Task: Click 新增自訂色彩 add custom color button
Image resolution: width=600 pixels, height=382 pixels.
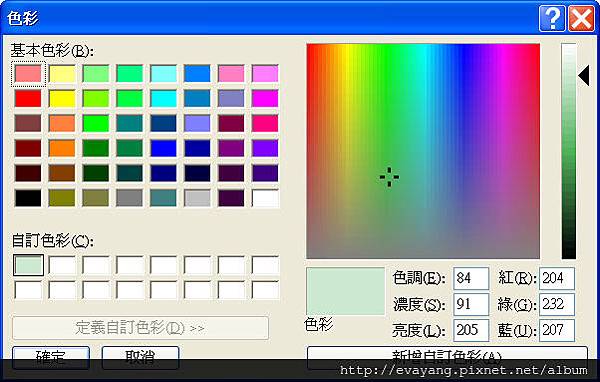Action: point(447,357)
